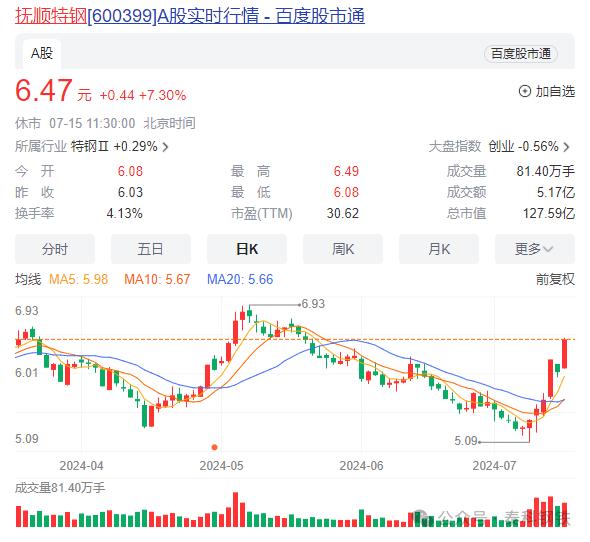The image size is (590, 542).
Task: Select the 月K chart tab
Action: tap(439, 249)
